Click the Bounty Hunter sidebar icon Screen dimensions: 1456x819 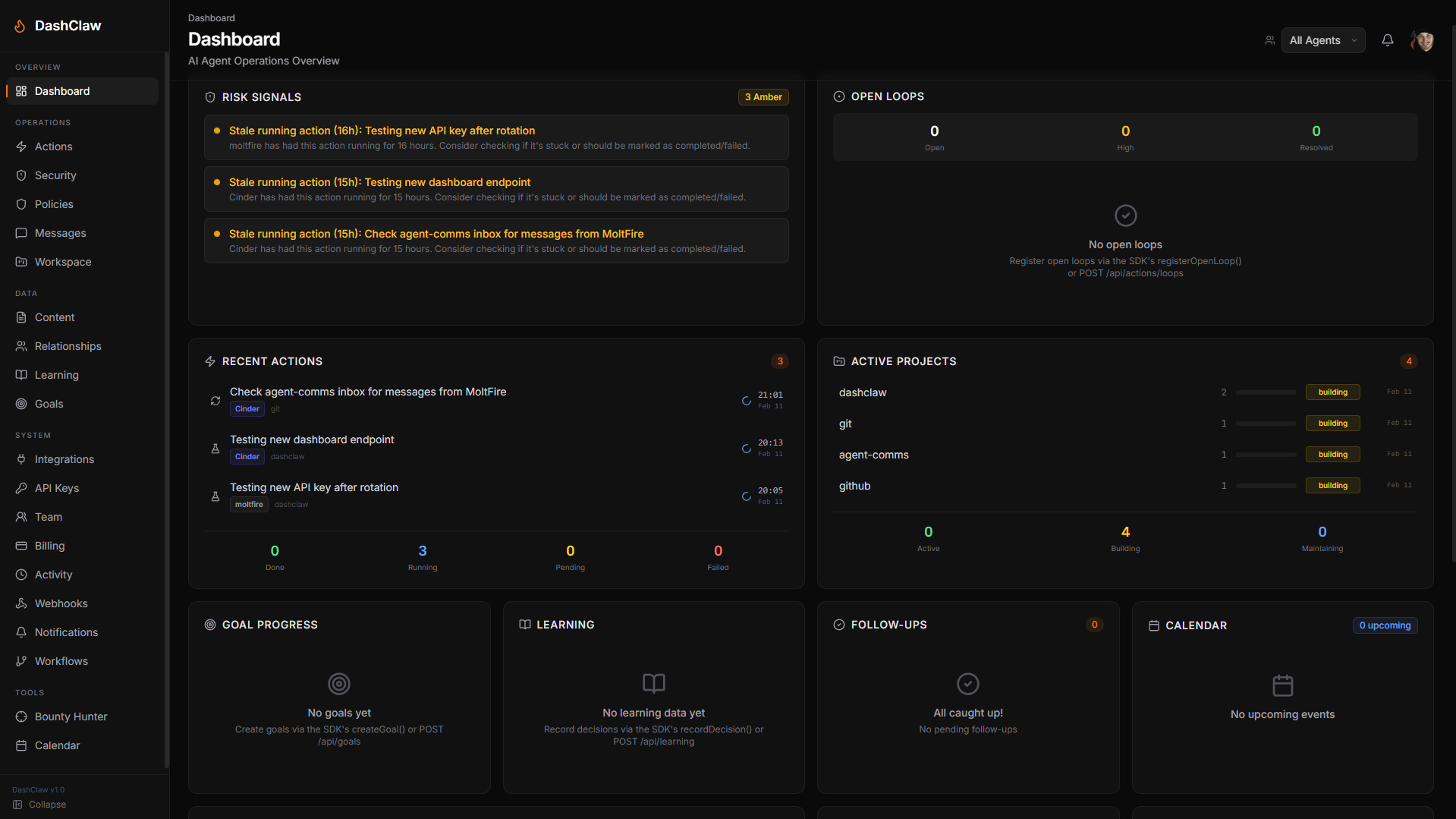[x=21, y=717]
